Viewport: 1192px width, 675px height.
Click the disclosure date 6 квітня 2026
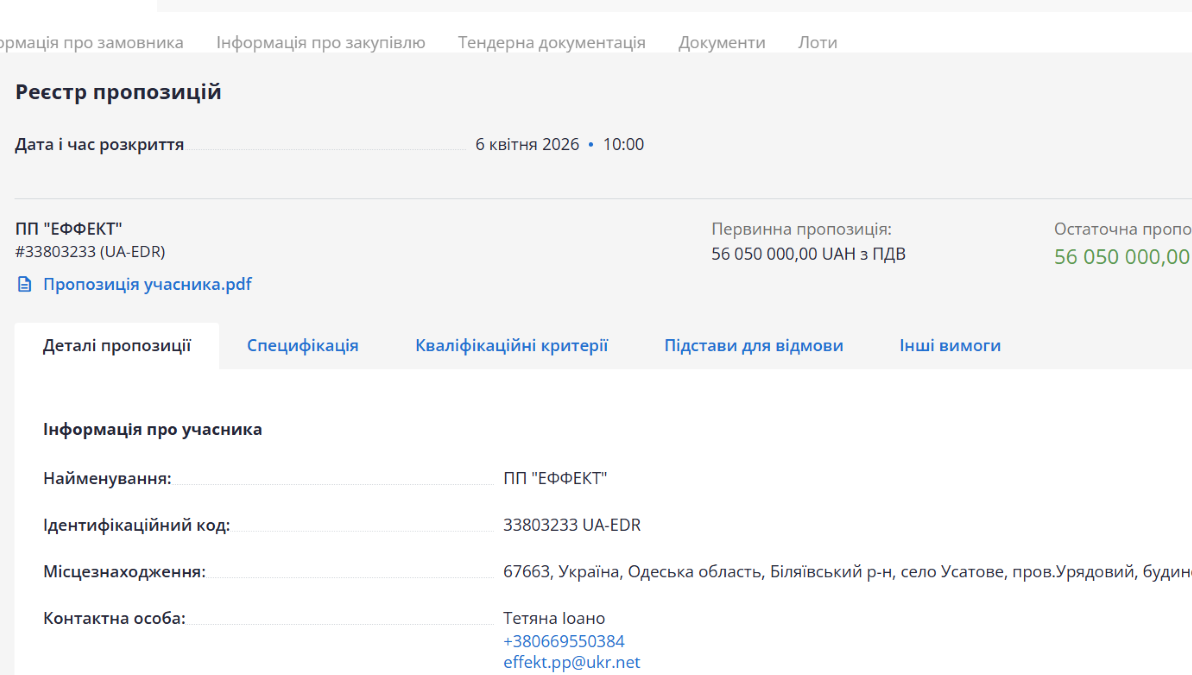click(x=527, y=145)
